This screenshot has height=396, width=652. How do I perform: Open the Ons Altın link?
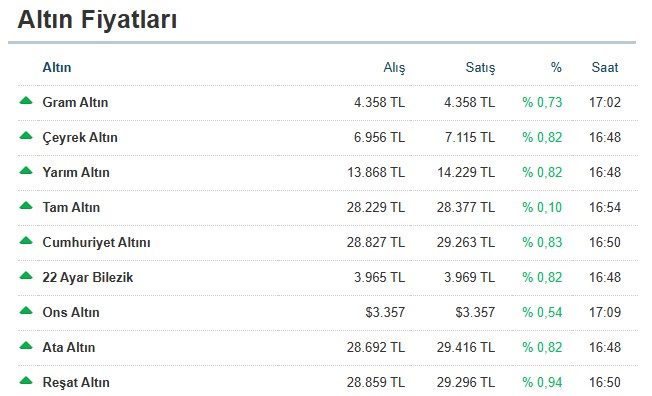(71, 312)
